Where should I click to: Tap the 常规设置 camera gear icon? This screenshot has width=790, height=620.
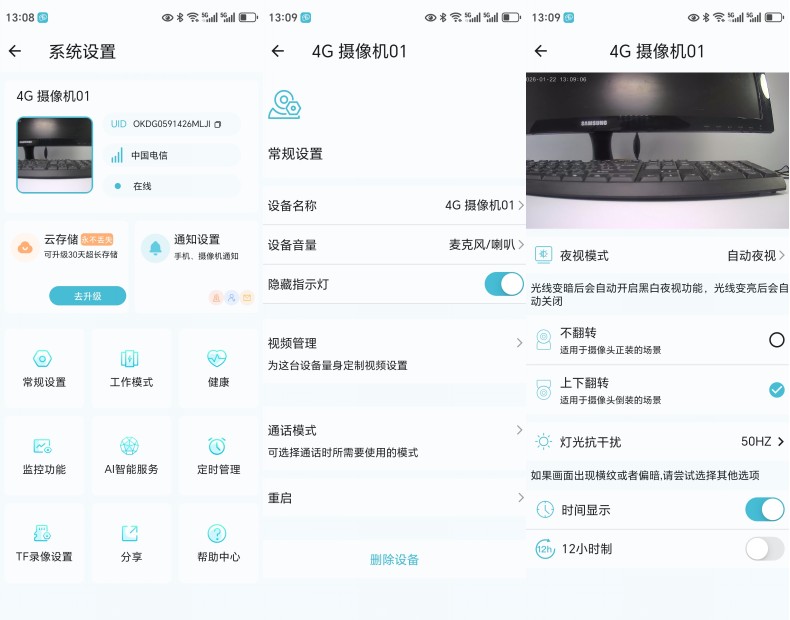click(x=284, y=105)
